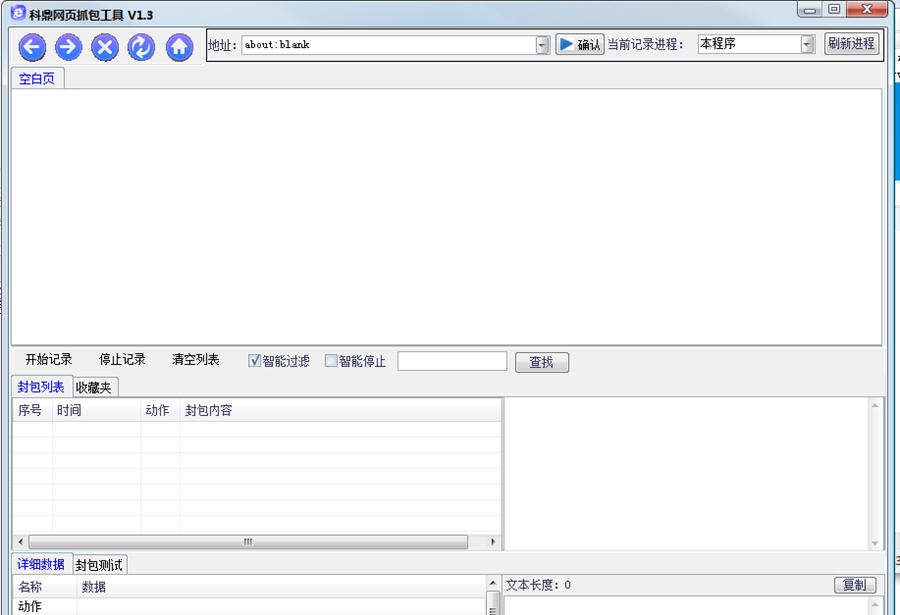Disable the 智能过滤 smart filter checkbox
The image size is (900, 615).
pos(254,361)
